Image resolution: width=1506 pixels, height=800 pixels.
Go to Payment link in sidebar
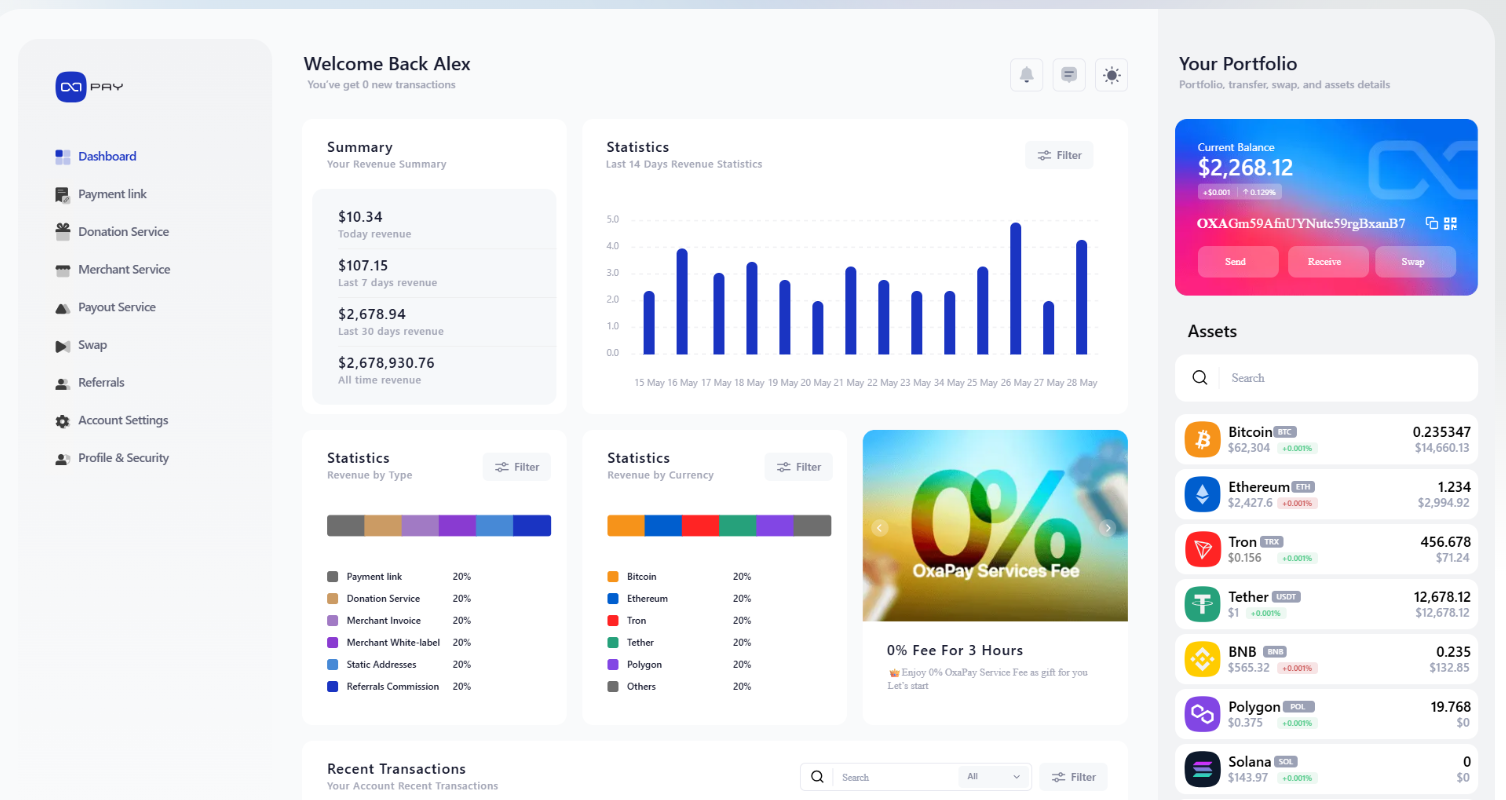[x=112, y=194]
